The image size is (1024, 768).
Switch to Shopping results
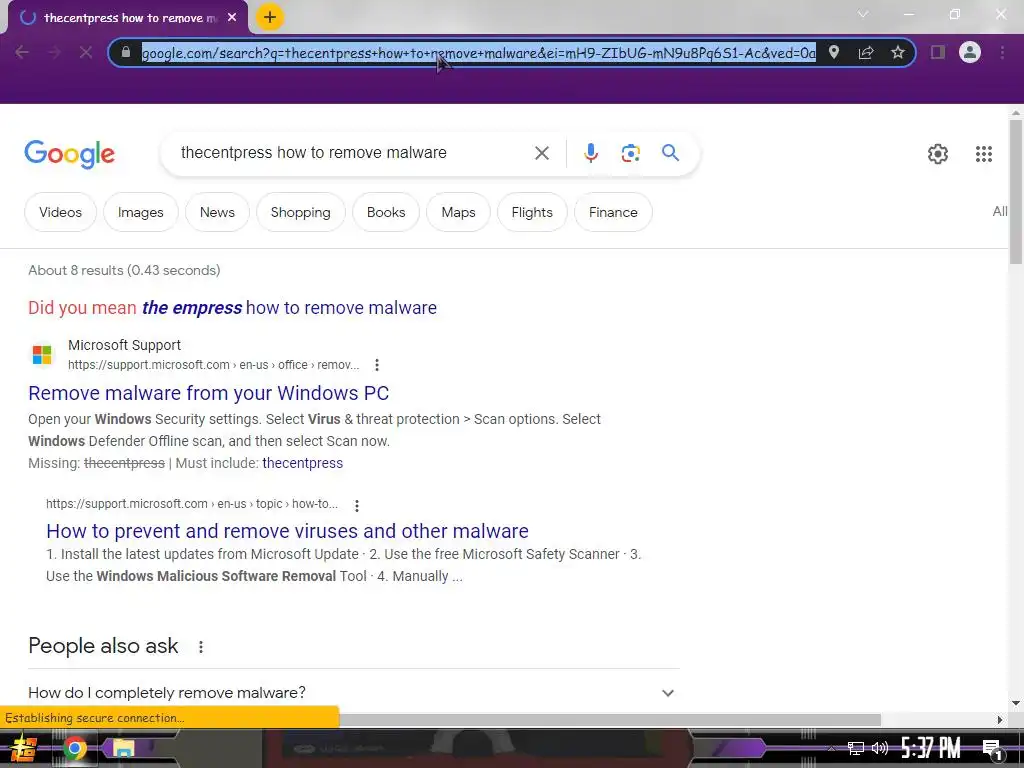300,212
